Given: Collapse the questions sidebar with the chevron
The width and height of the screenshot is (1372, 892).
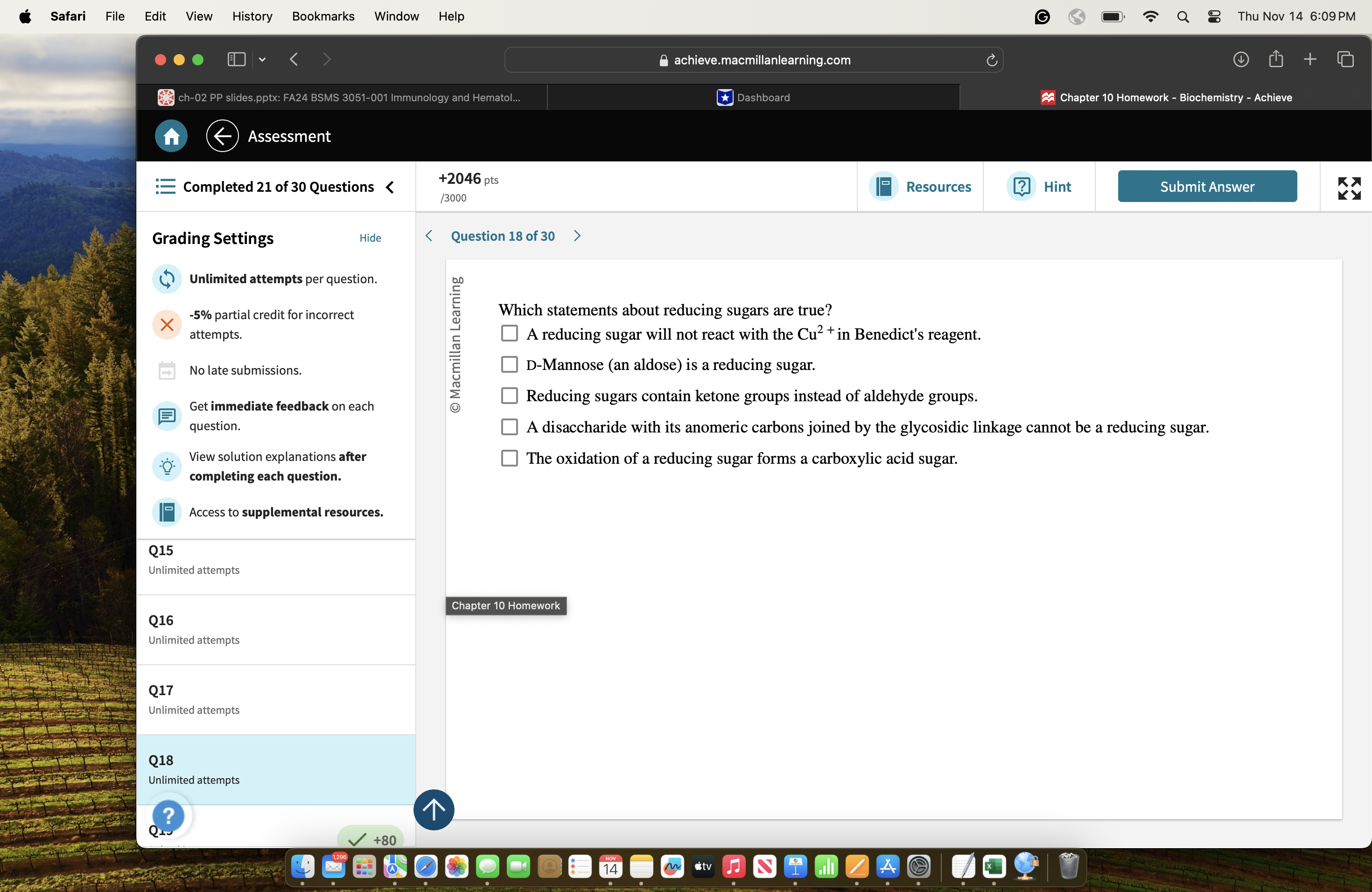Looking at the screenshot, I should tap(390, 187).
